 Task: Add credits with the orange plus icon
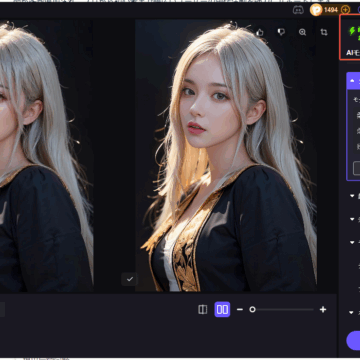pos(345,10)
